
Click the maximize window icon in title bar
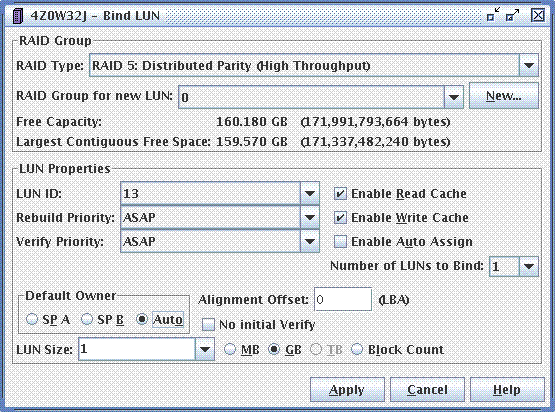512,15
